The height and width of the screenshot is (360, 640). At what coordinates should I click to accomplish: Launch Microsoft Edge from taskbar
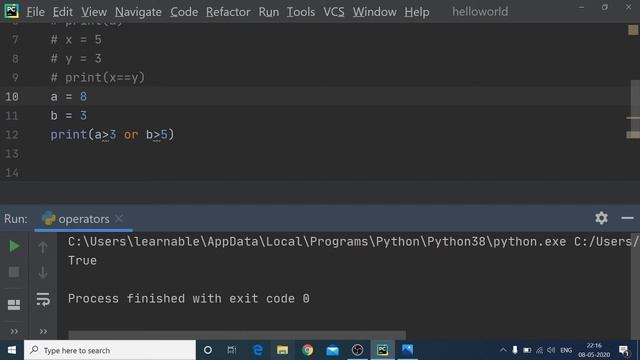[258, 350]
